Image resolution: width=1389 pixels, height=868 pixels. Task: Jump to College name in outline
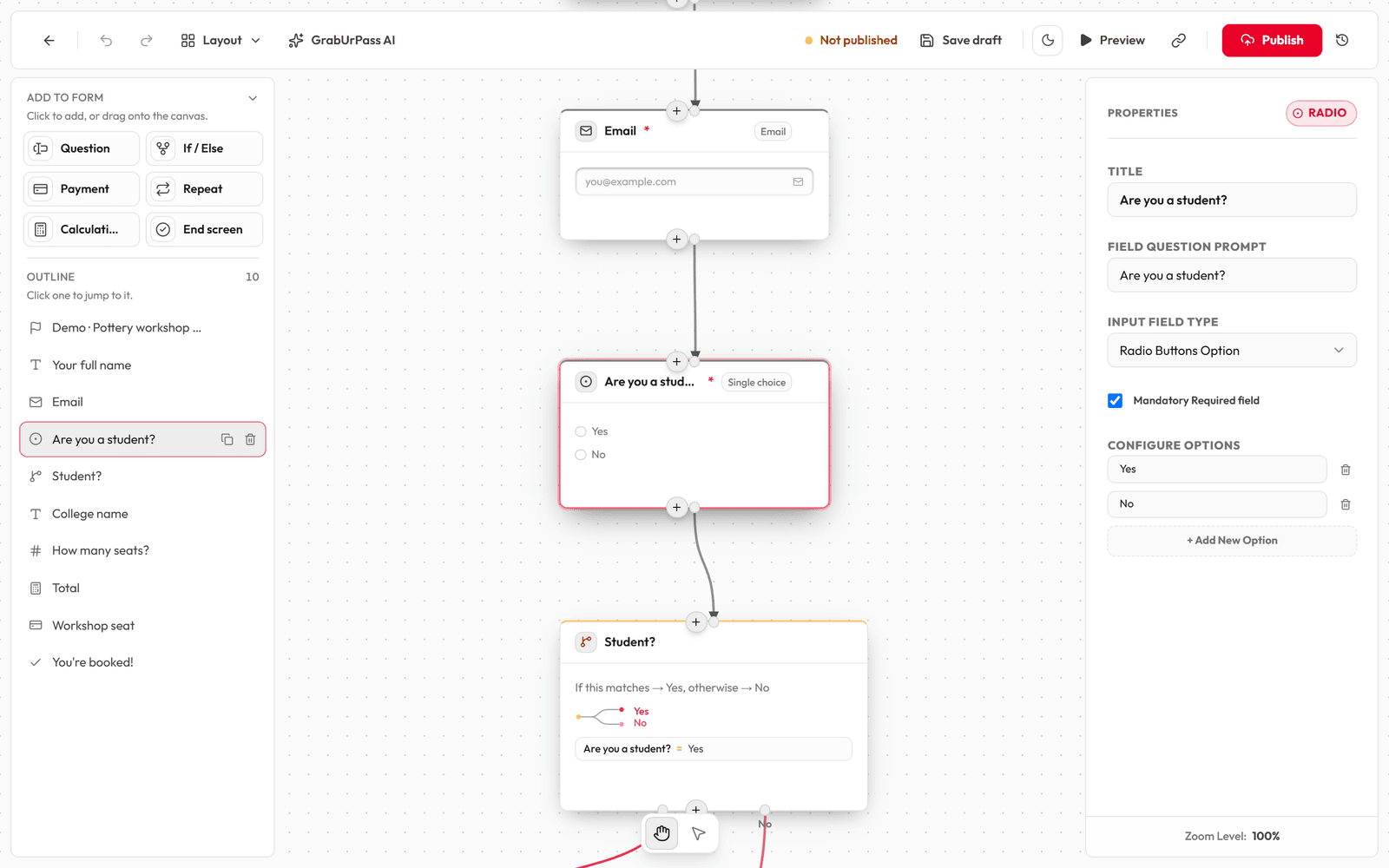pyautogui.click(x=142, y=514)
